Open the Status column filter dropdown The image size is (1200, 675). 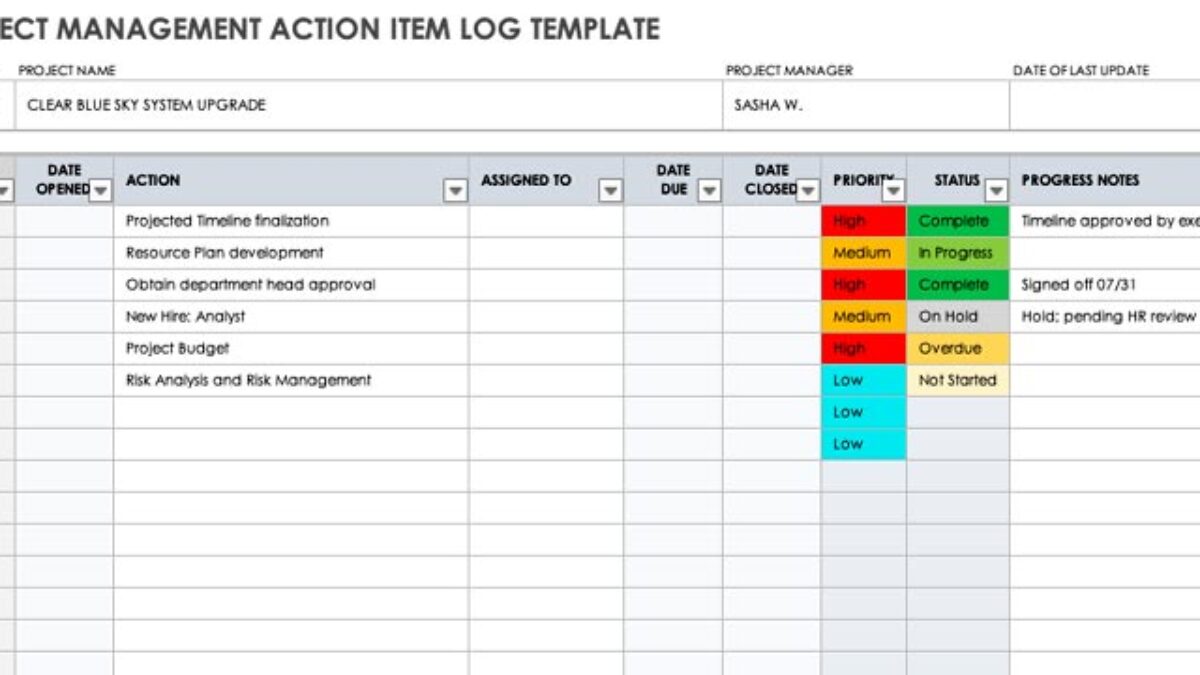[996, 190]
